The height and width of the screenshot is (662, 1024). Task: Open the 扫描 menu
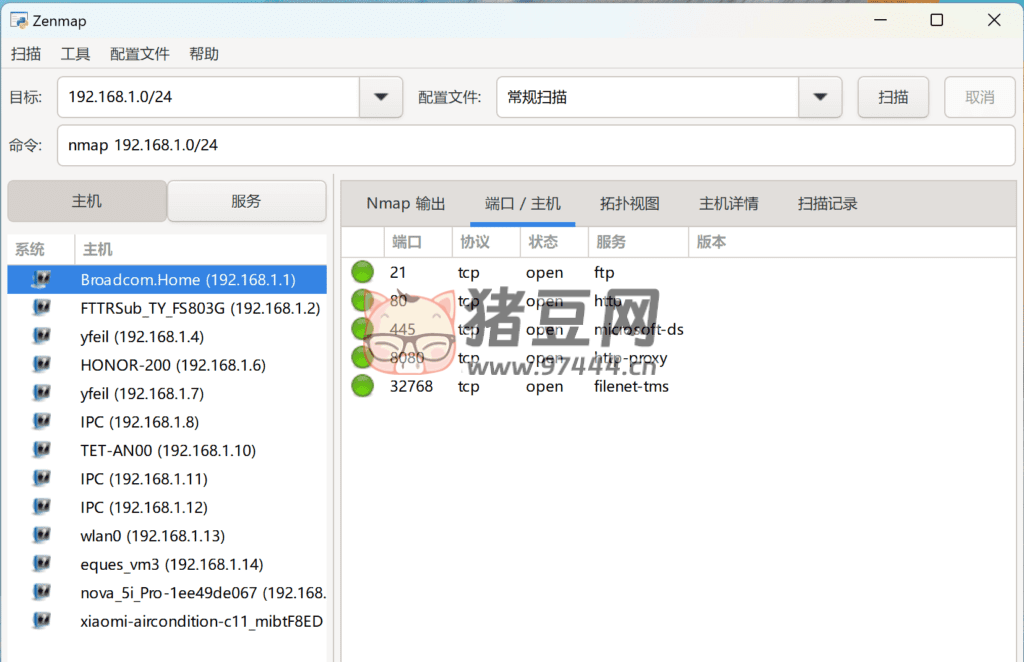click(x=26, y=54)
